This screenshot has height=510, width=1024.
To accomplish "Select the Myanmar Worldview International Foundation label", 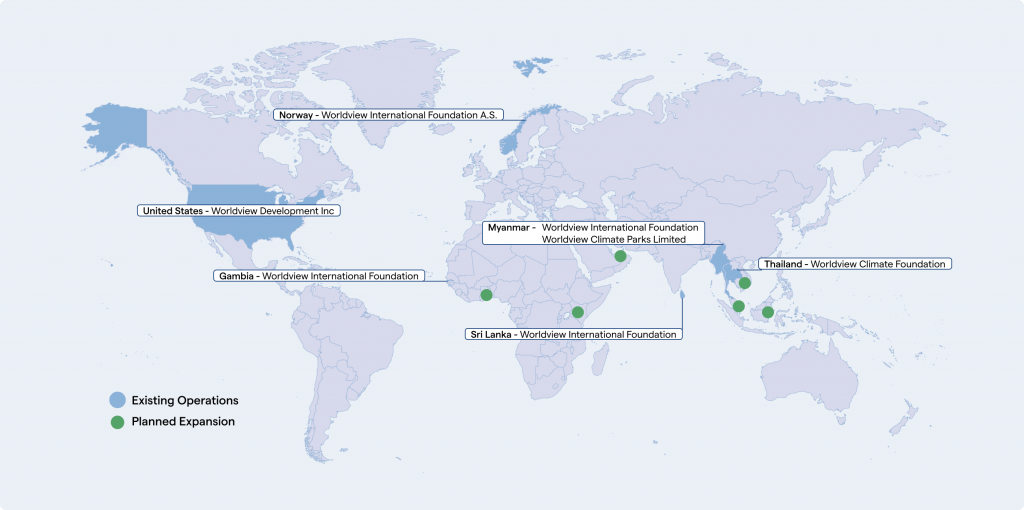I will pyautogui.click(x=593, y=233).
